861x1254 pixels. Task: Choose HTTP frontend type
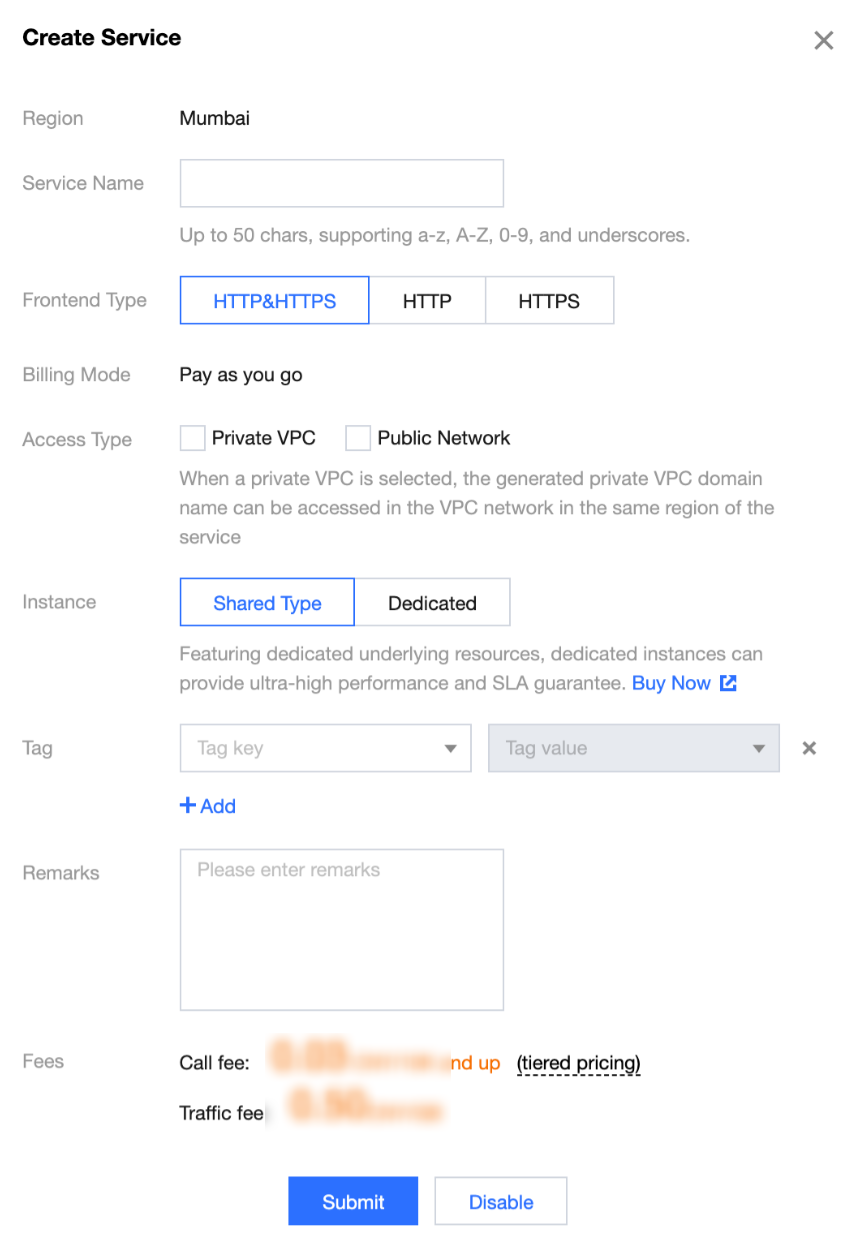[427, 301]
